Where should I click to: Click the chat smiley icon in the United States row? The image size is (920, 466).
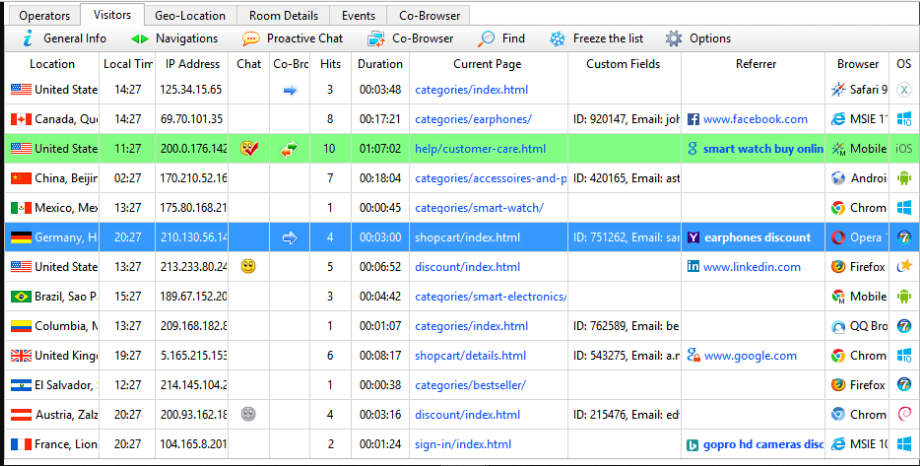coord(248,267)
